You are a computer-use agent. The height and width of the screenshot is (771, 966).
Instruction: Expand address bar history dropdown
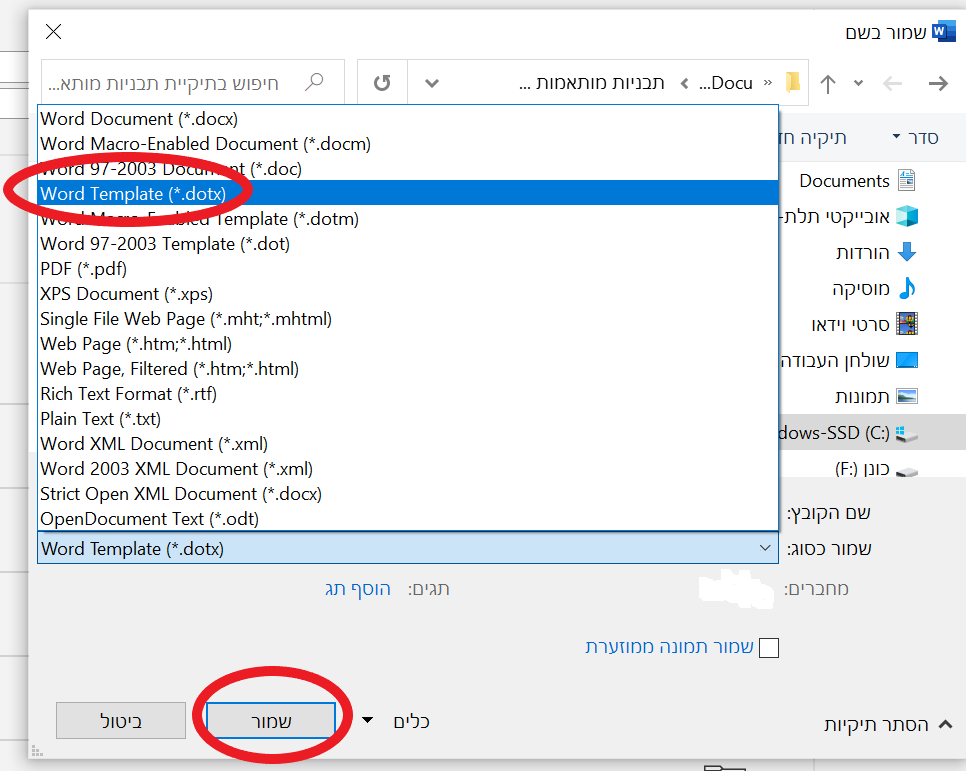click(x=432, y=83)
